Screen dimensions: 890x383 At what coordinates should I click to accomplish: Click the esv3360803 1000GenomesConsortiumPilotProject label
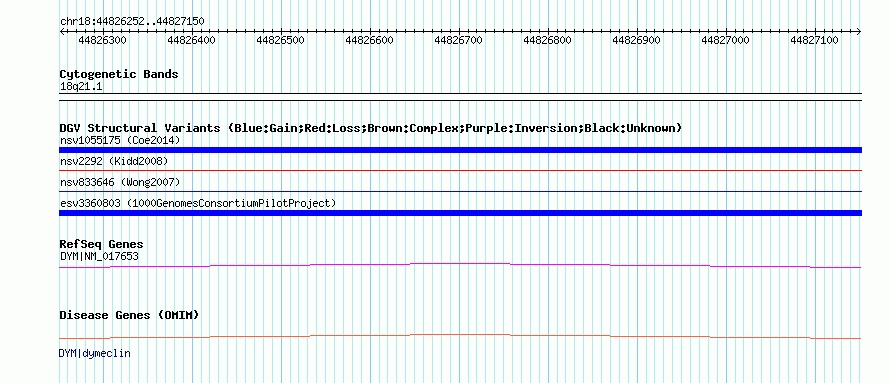(198, 203)
